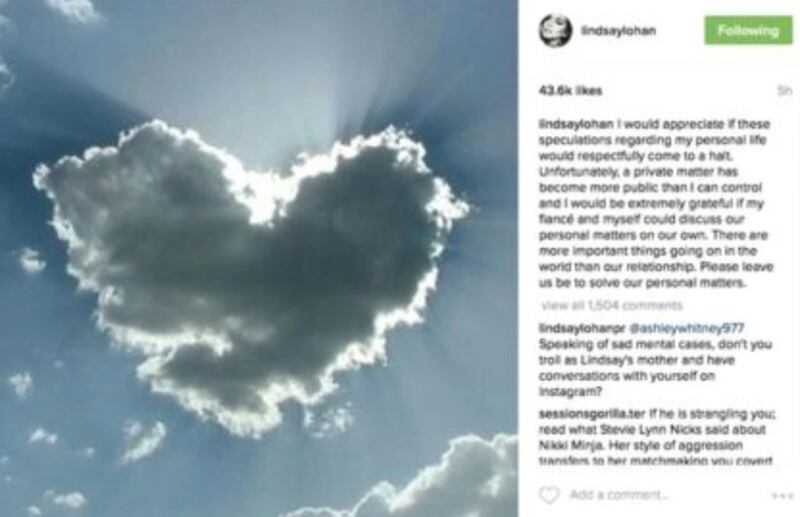
Task: Click the lindsaylohanpr comment about Lindsay's mother
Action: 656,360
